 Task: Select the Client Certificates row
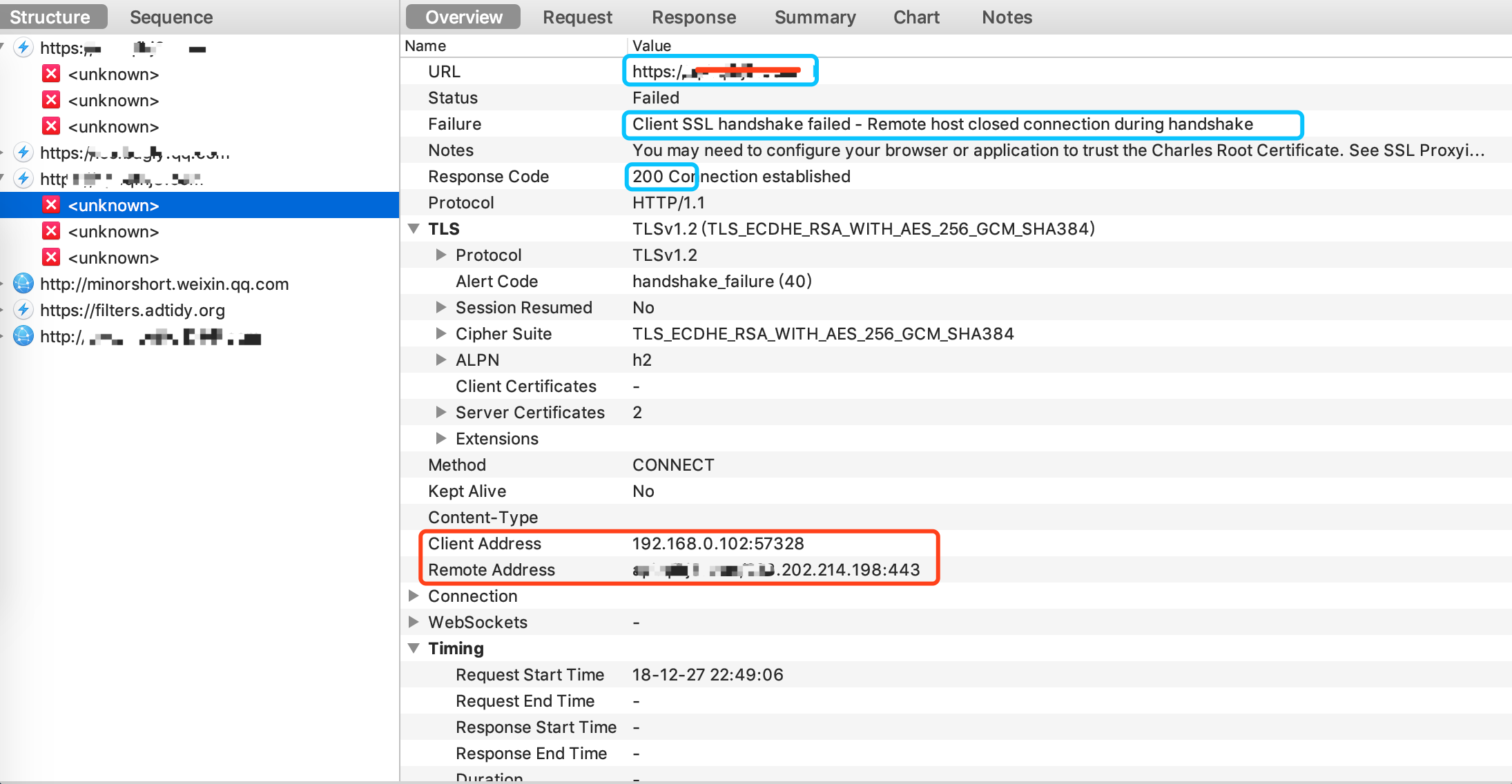[x=956, y=386]
